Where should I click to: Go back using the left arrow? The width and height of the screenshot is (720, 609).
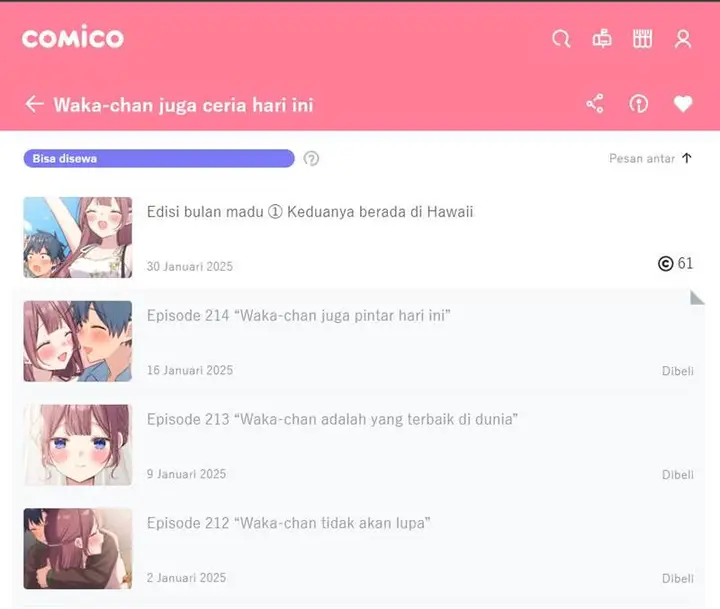click(x=34, y=104)
